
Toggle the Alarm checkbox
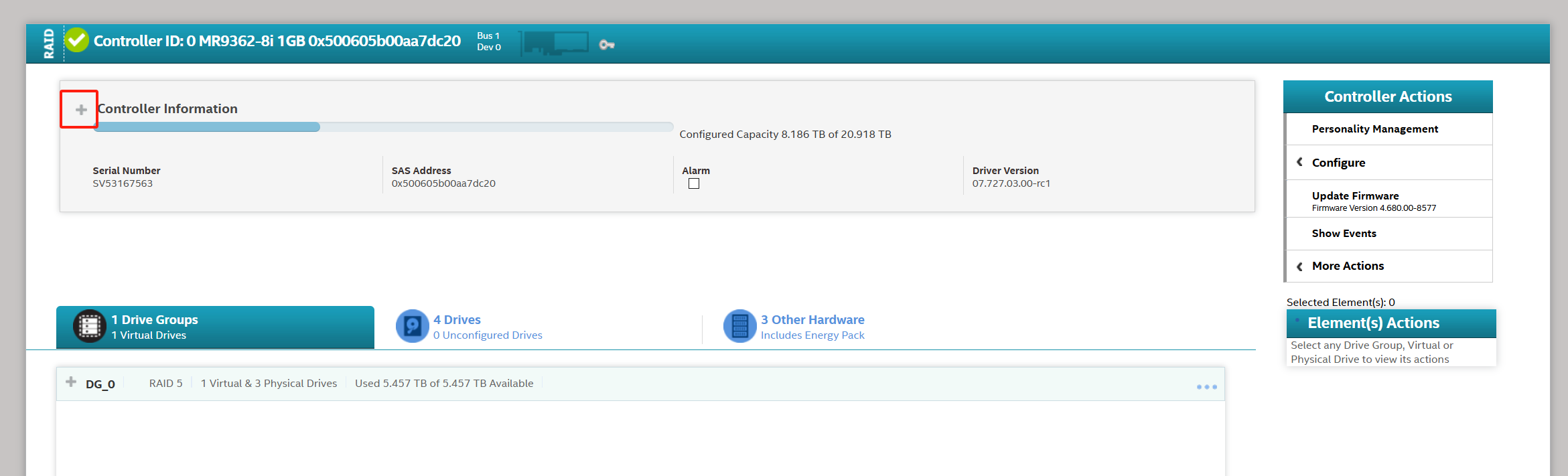click(694, 183)
